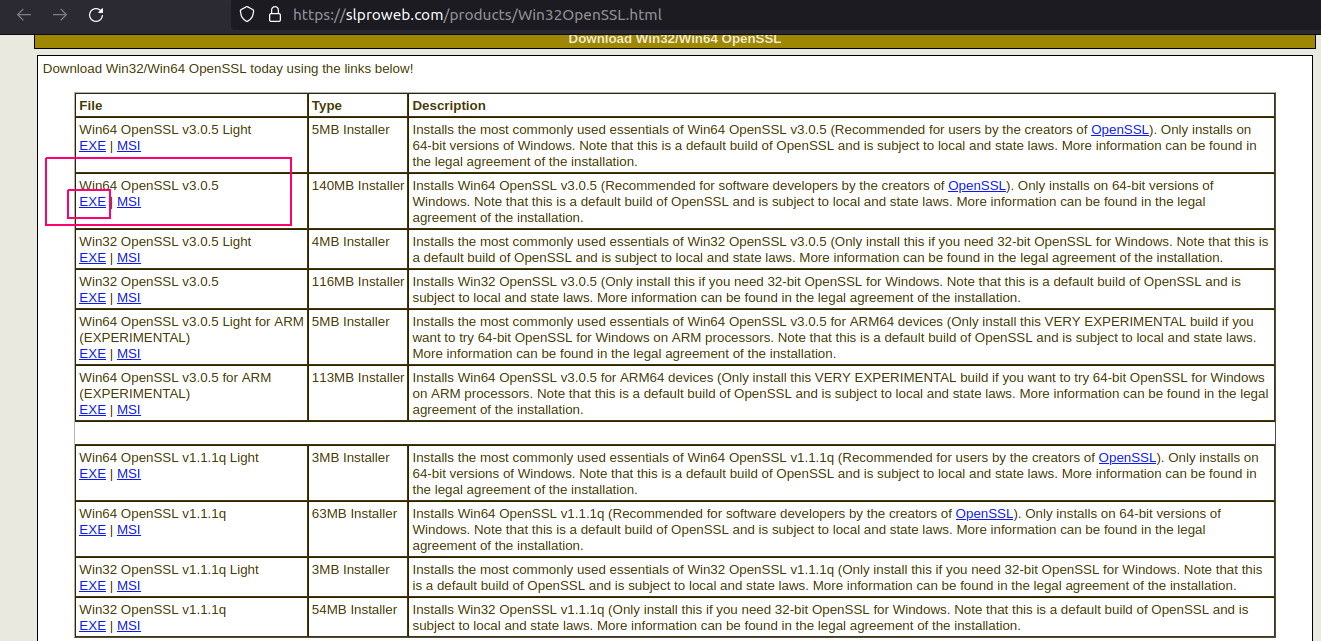Screen dimensions: 1321x641
Task: Click "3MB Installer" in Win64 v1.1.1q Light row
Action: [x=351, y=458]
